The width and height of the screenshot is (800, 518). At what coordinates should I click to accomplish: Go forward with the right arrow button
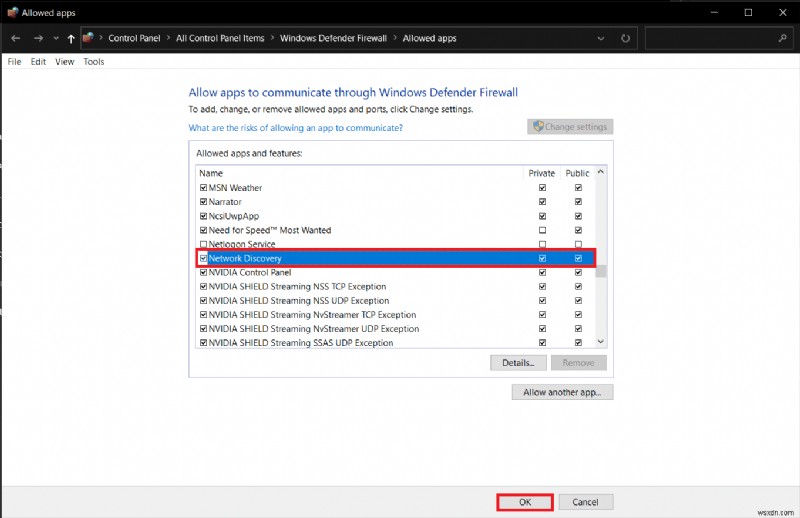(x=38, y=38)
